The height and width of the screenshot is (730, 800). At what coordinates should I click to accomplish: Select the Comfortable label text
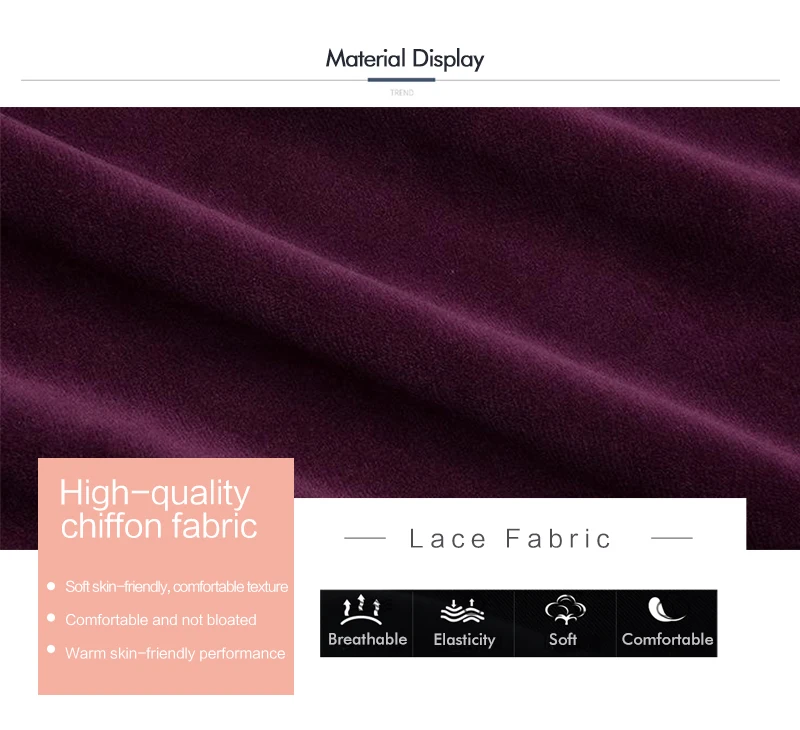(667, 639)
